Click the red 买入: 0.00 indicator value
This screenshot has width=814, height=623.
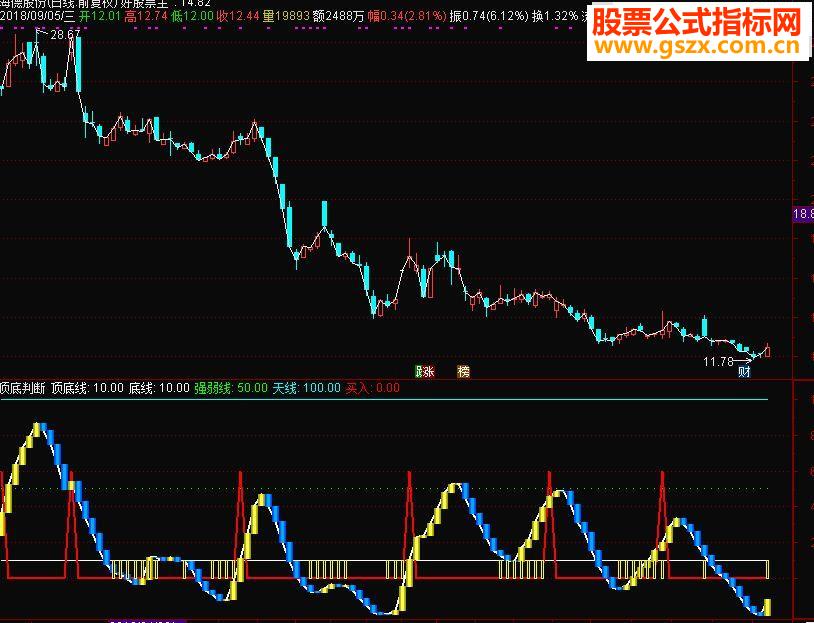coord(373,388)
